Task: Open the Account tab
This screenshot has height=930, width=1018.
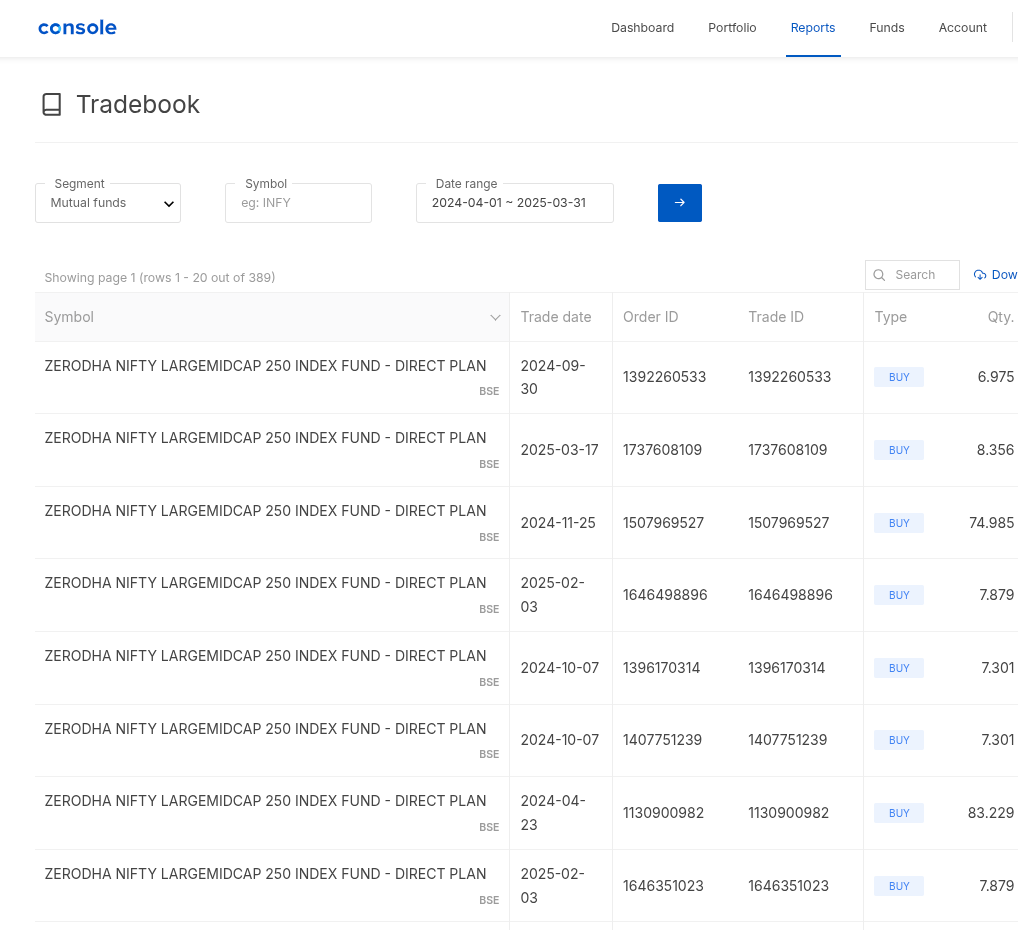Action: [962, 28]
